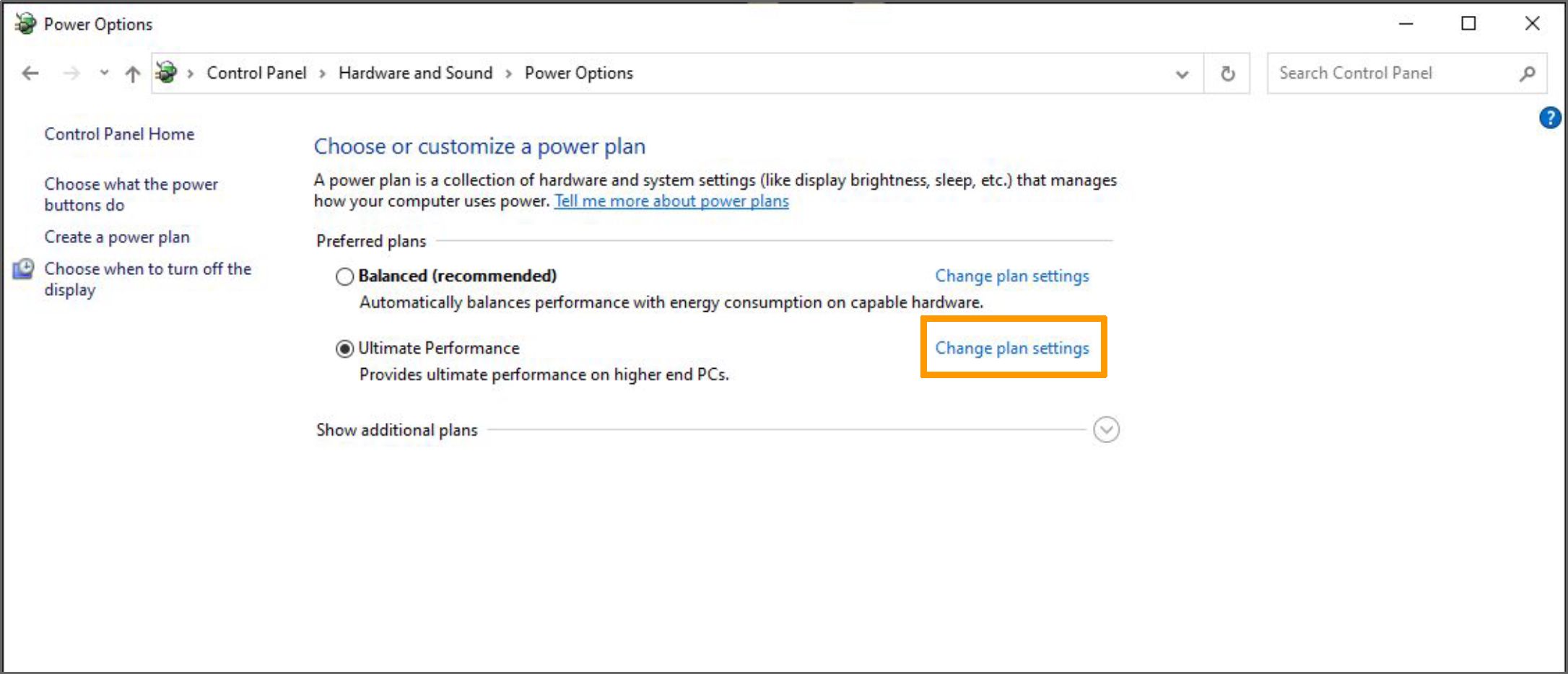This screenshot has height=674, width=1568.
Task: Click the Back navigation arrow
Action: pyautogui.click(x=30, y=73)
